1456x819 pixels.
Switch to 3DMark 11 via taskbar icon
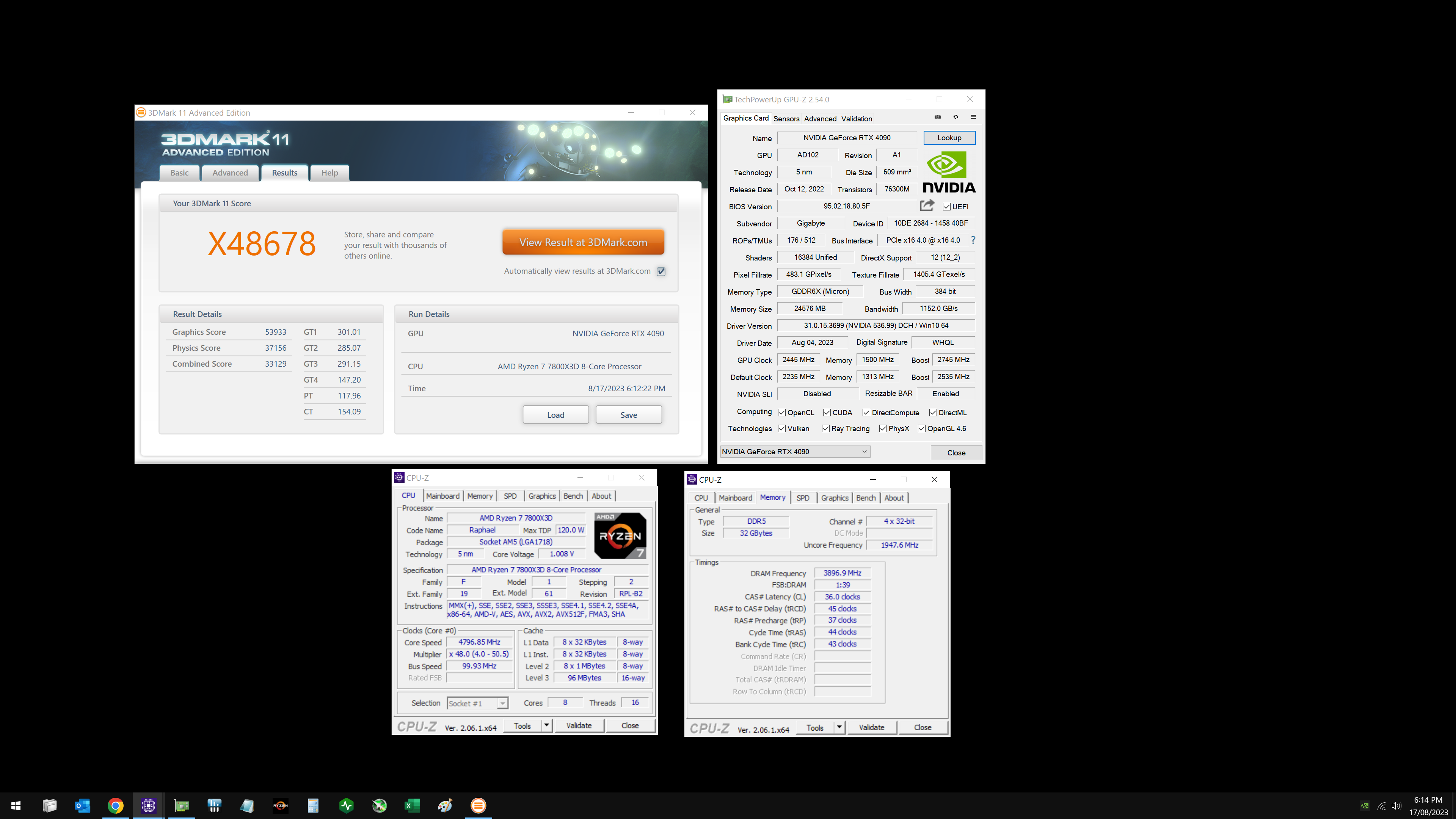coord(478,805)
